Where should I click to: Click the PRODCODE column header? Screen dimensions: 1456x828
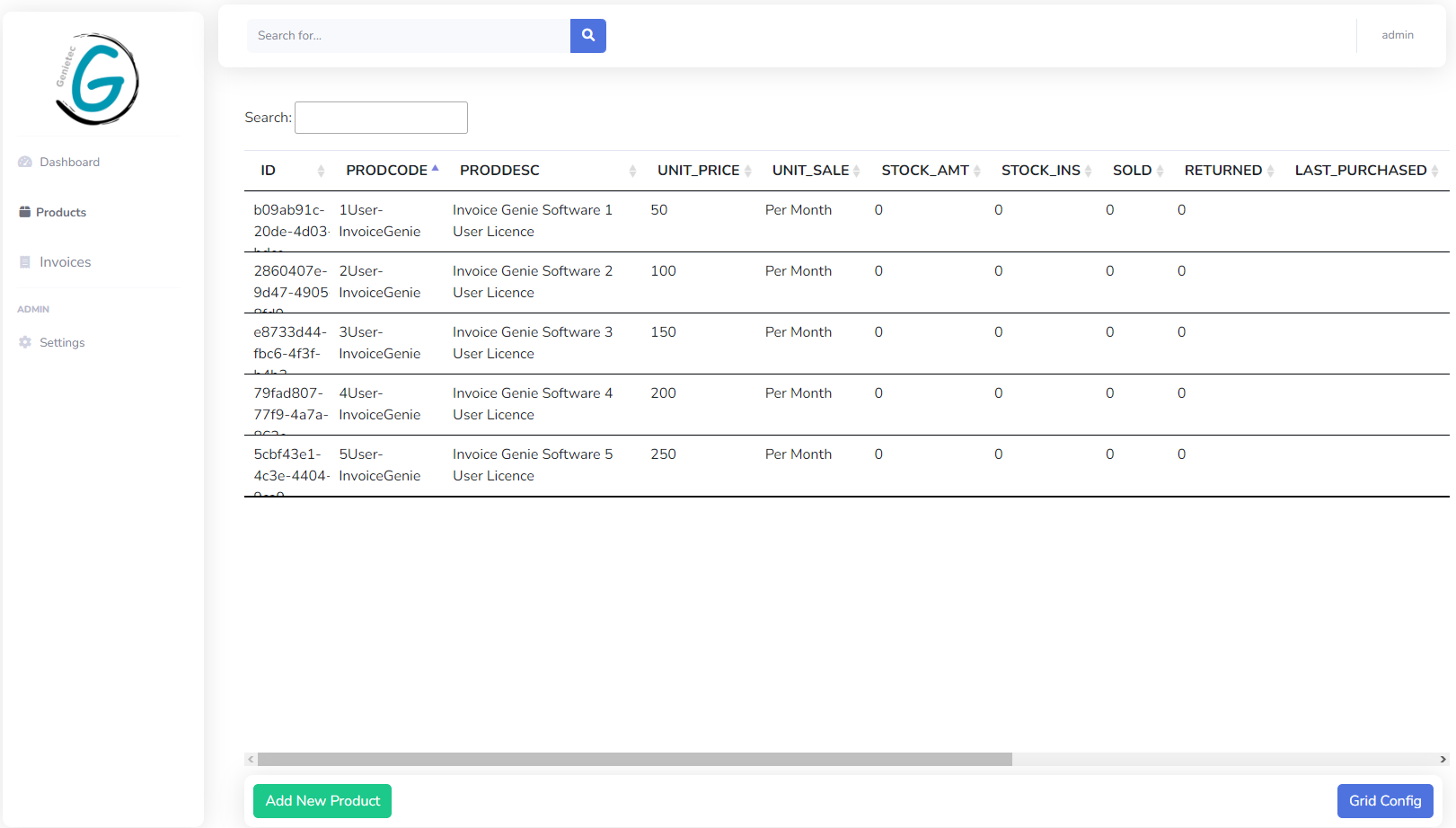coord(387,171)
